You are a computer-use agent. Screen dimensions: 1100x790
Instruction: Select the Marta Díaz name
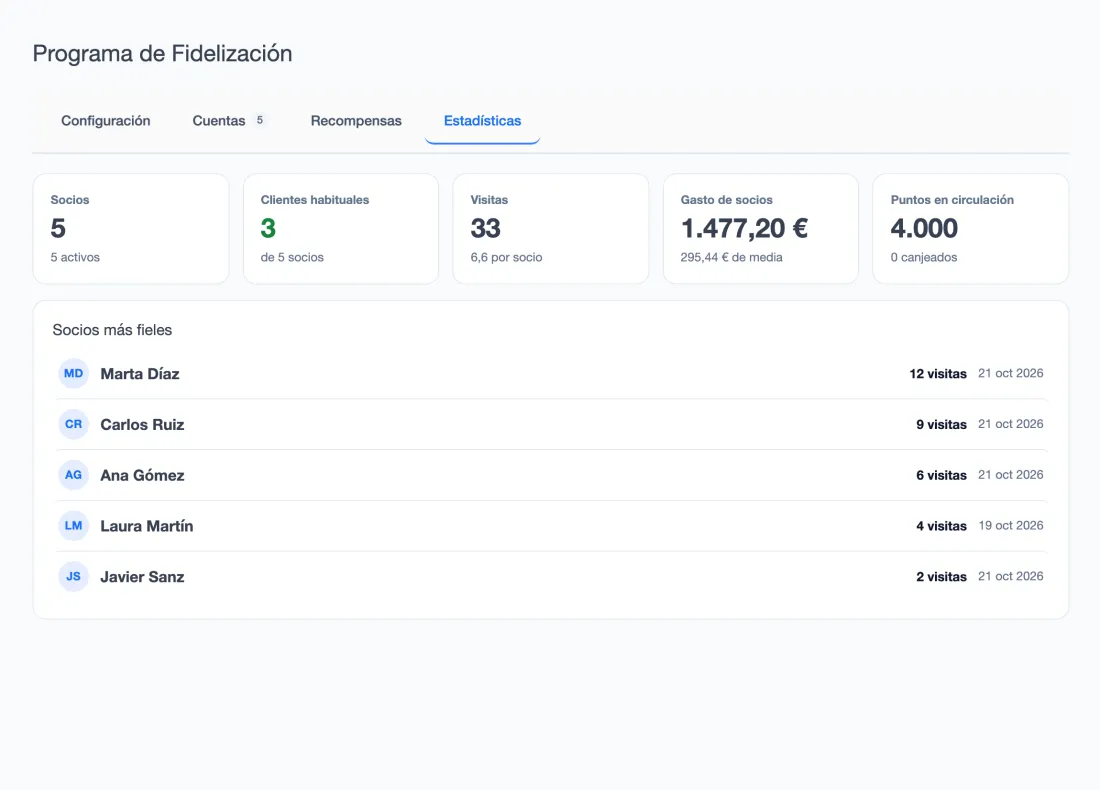[140, 374]
